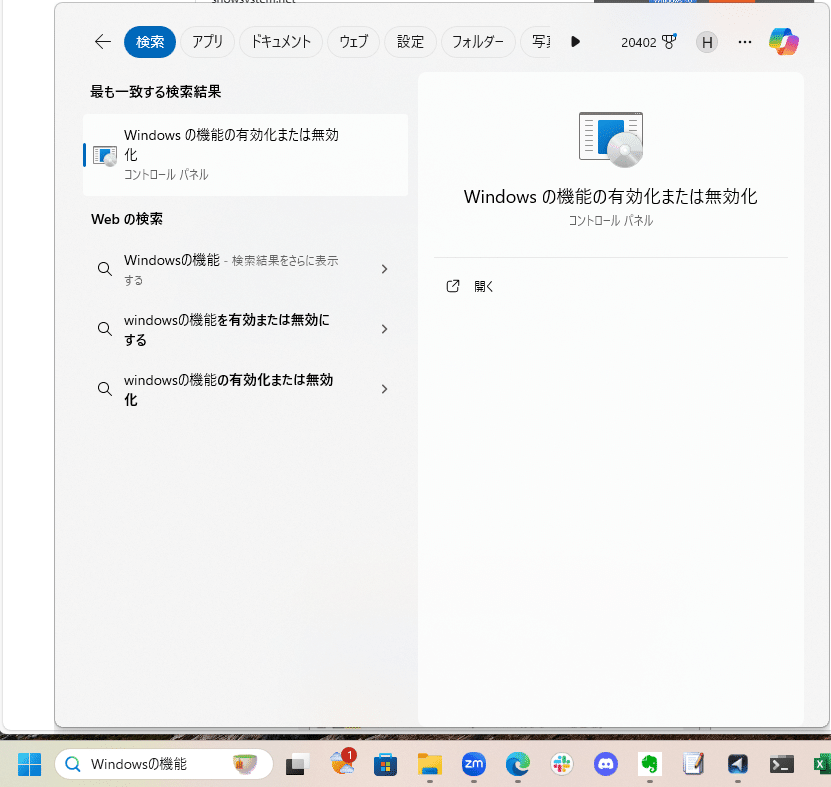Image resolution: width=831 pixels, height=787 pixels.
Task: Open the H account avatar
Action: point(707,42)
